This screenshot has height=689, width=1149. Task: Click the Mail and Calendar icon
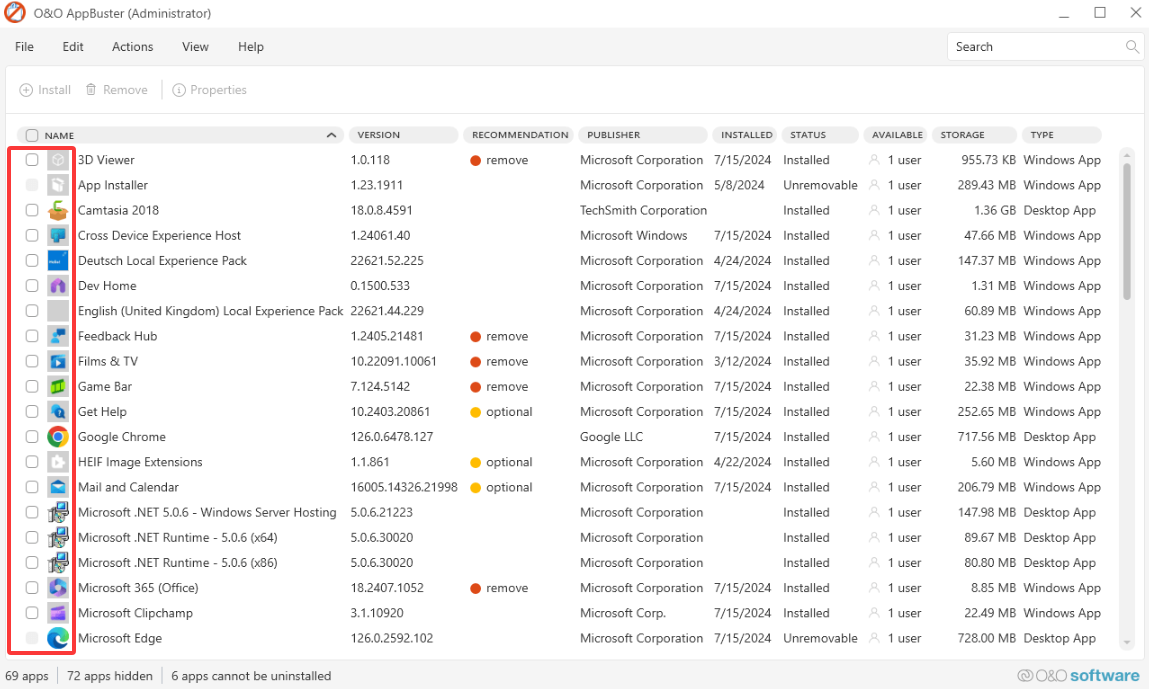58,488
